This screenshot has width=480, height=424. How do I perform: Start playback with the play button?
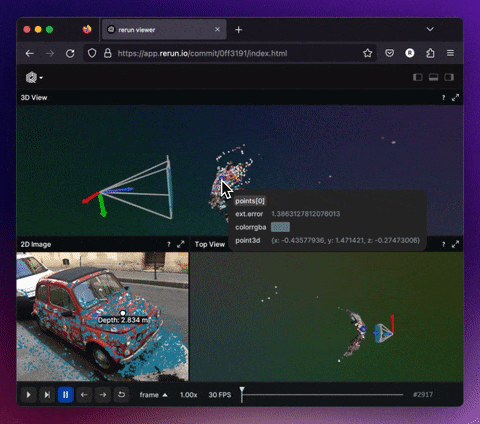pos(29,395)
